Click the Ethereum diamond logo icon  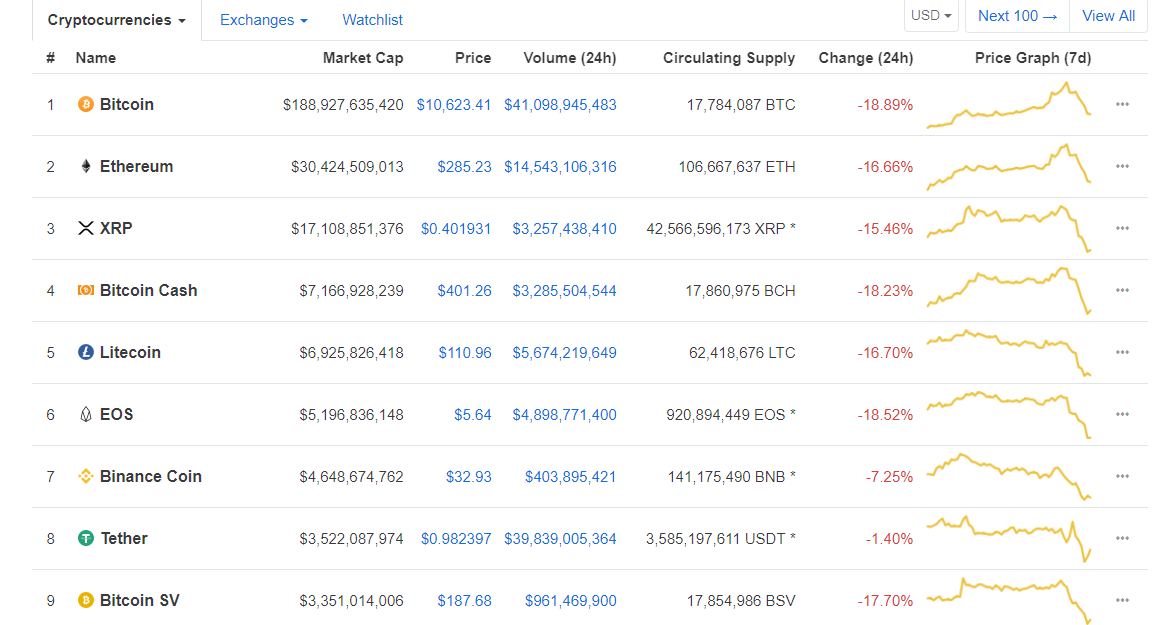click(85, 166)
